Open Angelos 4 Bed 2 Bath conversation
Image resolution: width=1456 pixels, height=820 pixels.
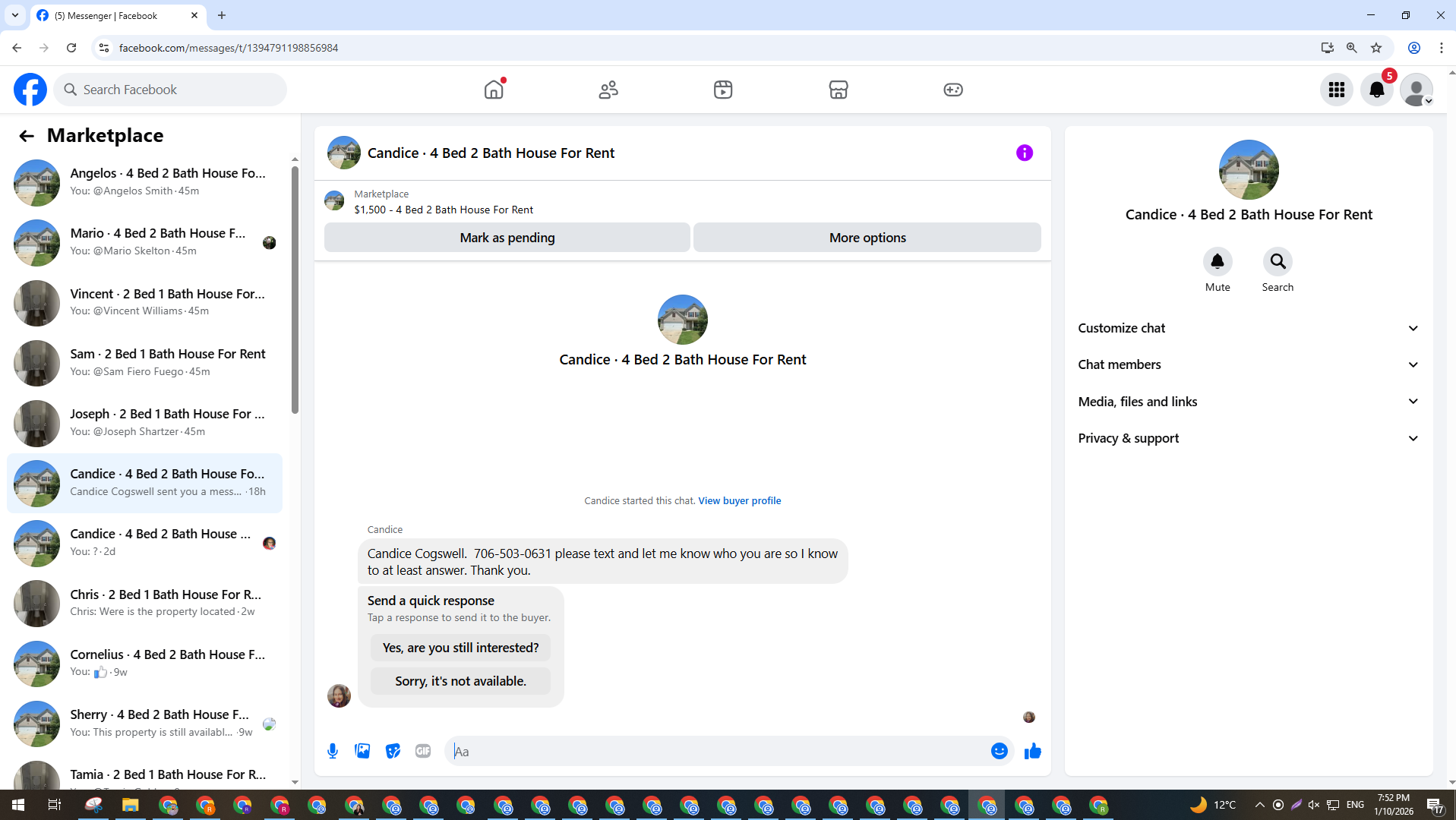click(144, 182)
